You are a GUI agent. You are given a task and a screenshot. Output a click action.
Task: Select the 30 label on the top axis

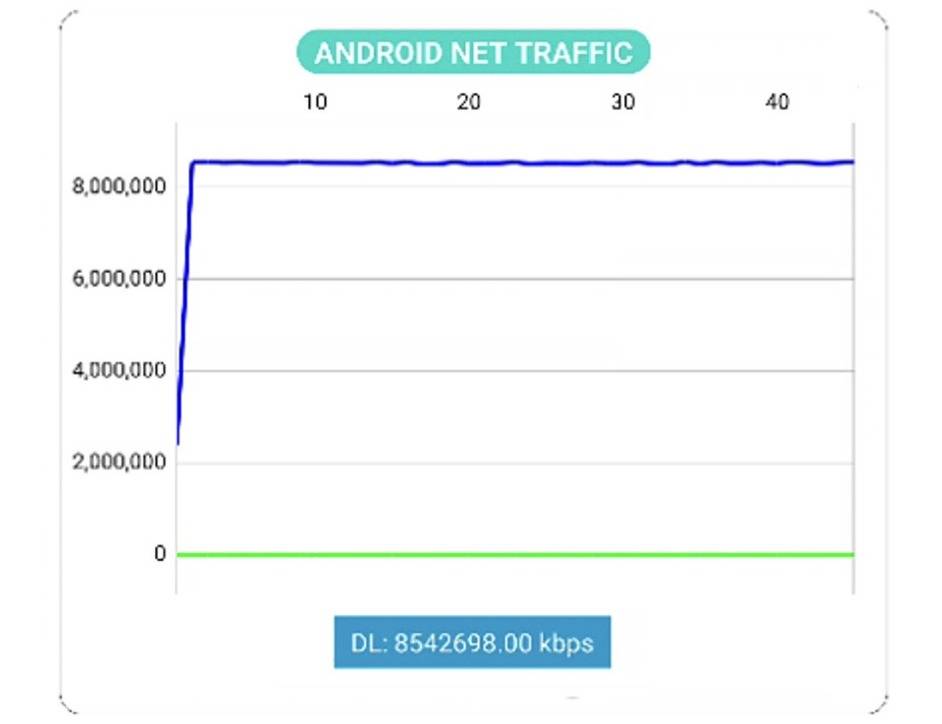(x=623, y=102)
